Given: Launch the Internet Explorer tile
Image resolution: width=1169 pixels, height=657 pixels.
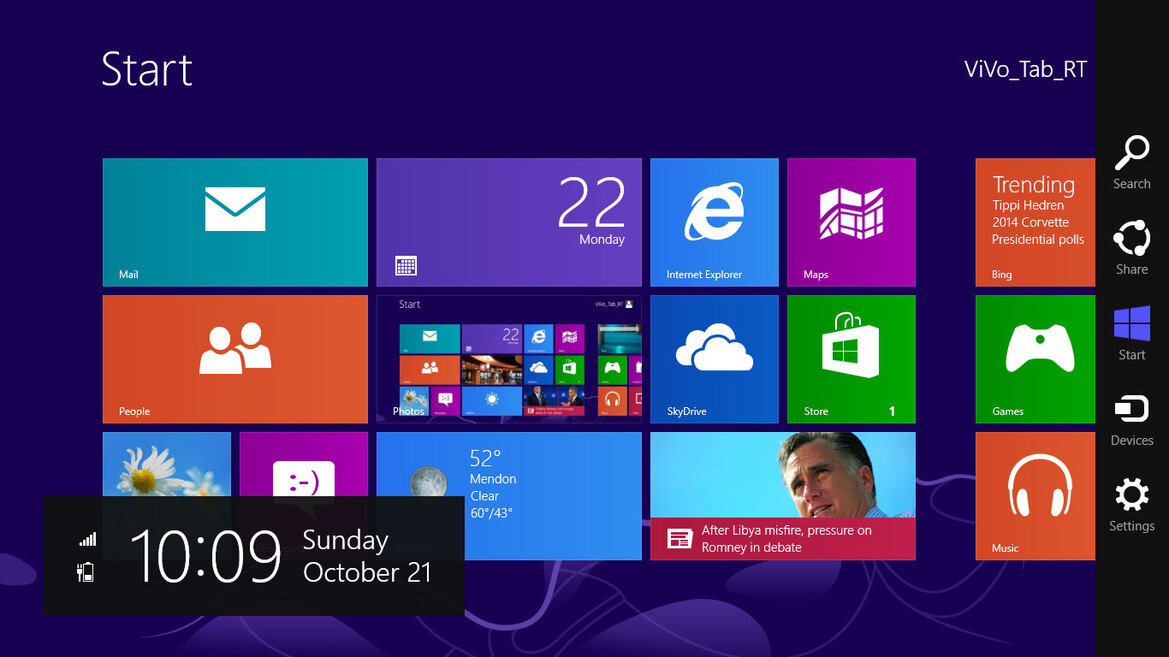Looking at the screenshot, I should [x=714, y=222].
